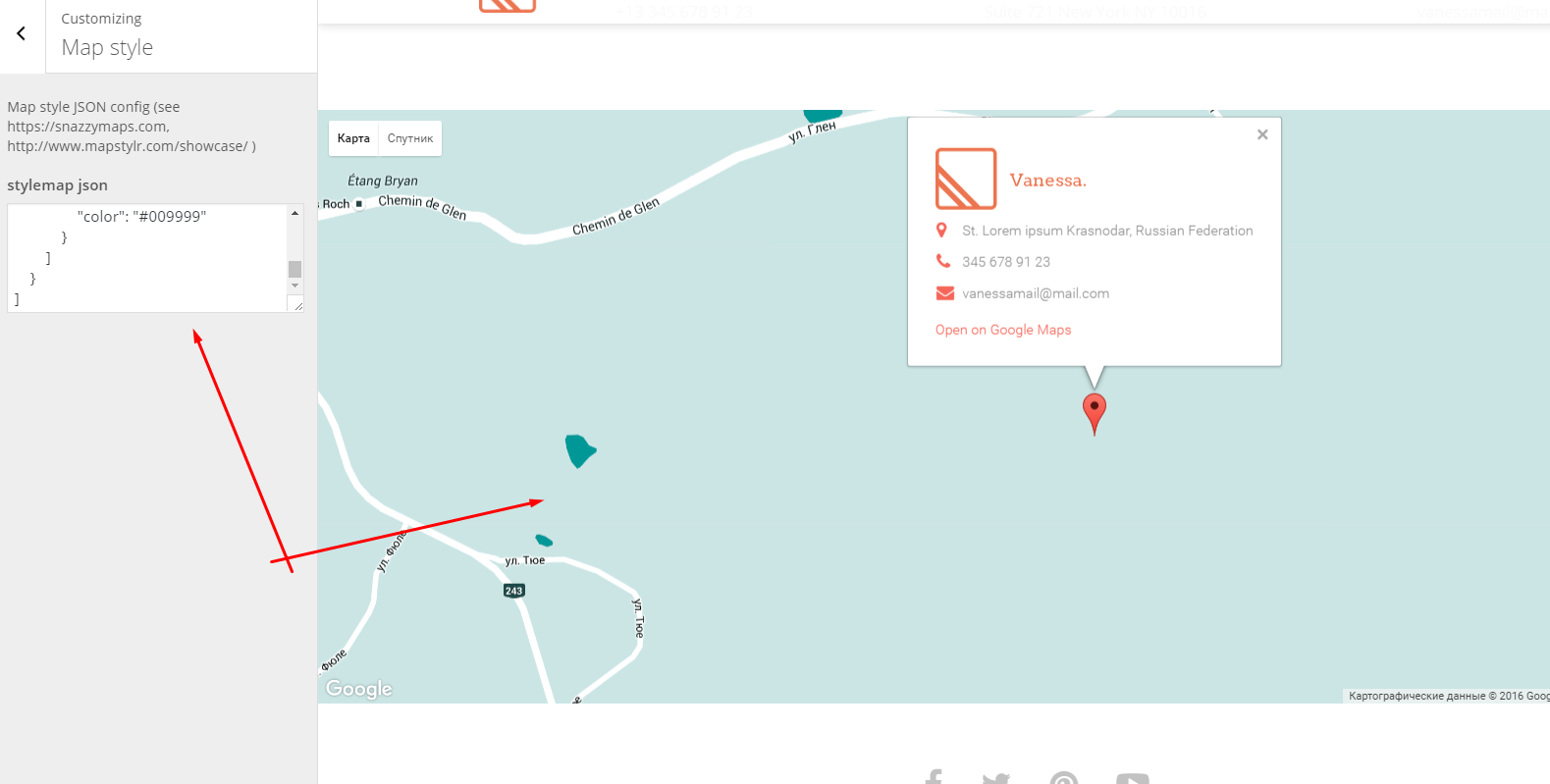Click the YouTube icon in the footer
Viewport: 1550px width, 784px height.
[x=1132, y=778]
